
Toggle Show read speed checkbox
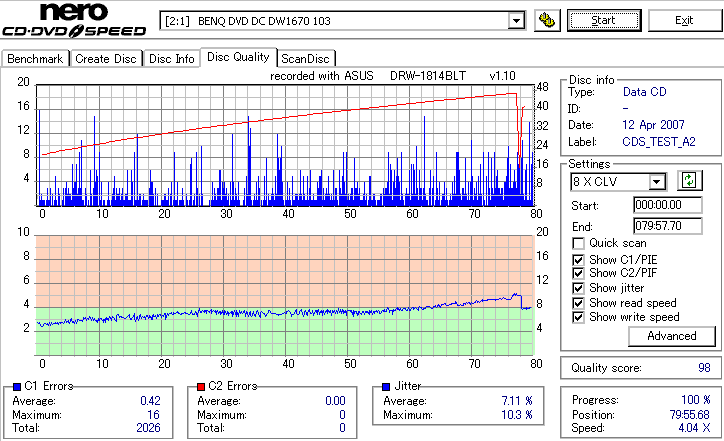click(578, 303)
